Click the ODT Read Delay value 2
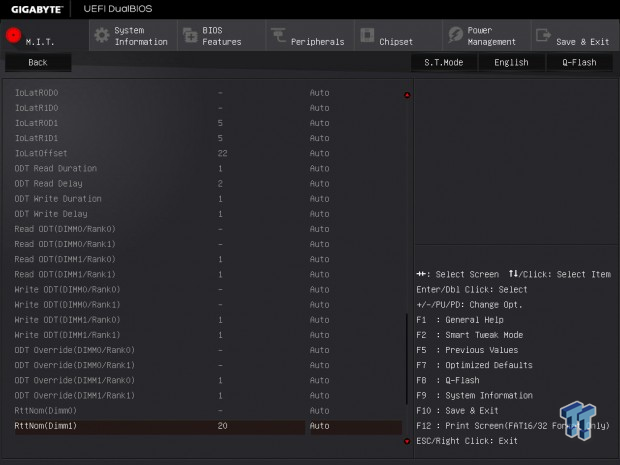The height and width of the screenshot is (465, 620). [220, 183]
